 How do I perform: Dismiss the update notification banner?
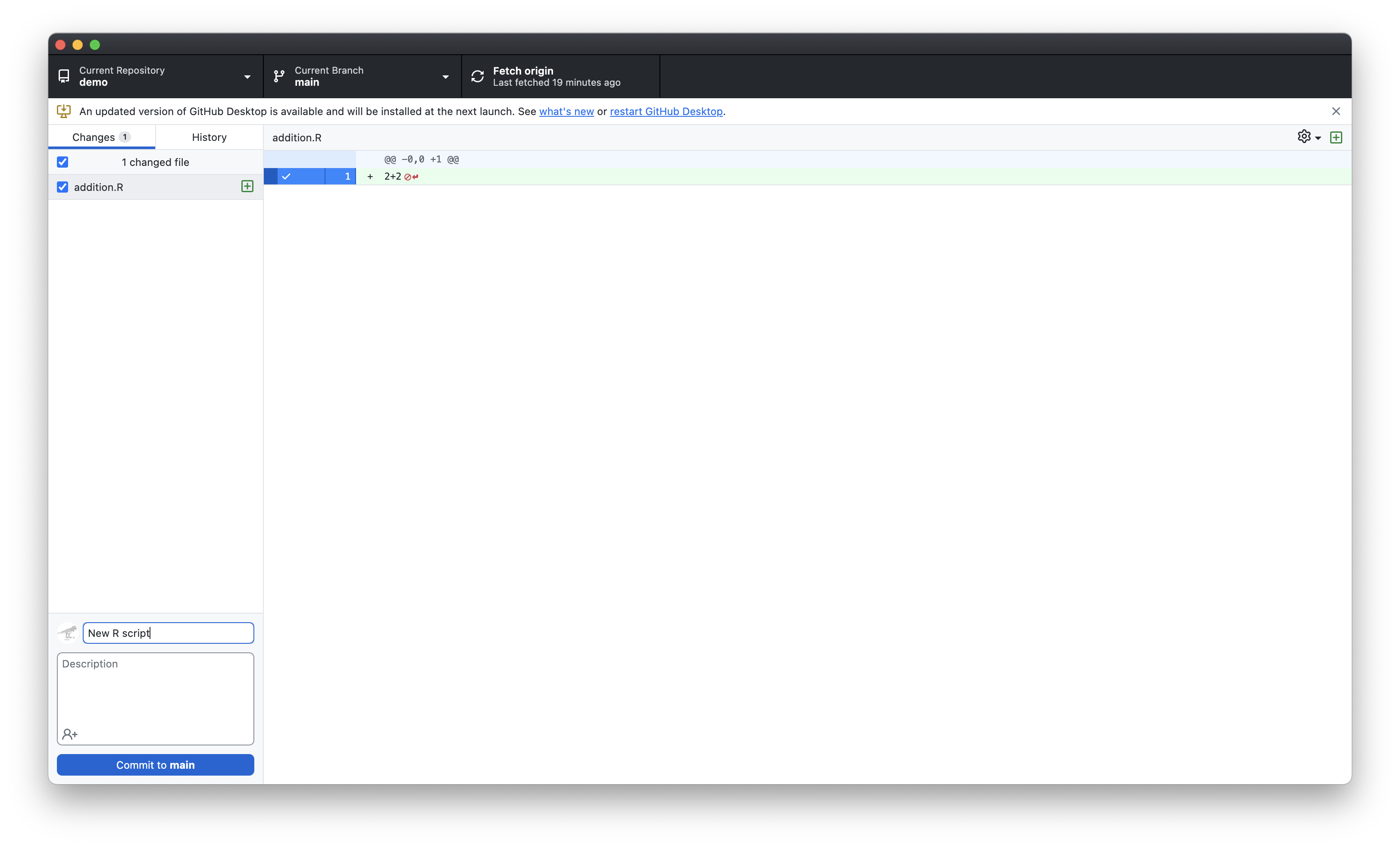pos(1336,111)
